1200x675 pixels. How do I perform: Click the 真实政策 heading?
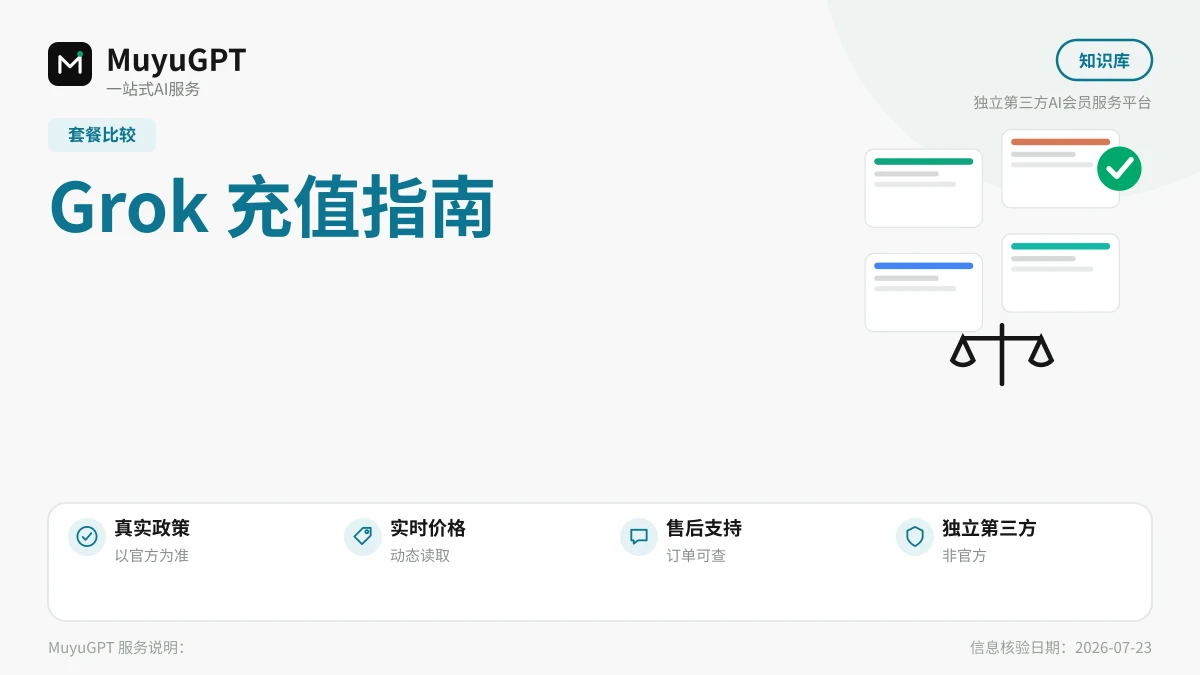pos(152,528)
